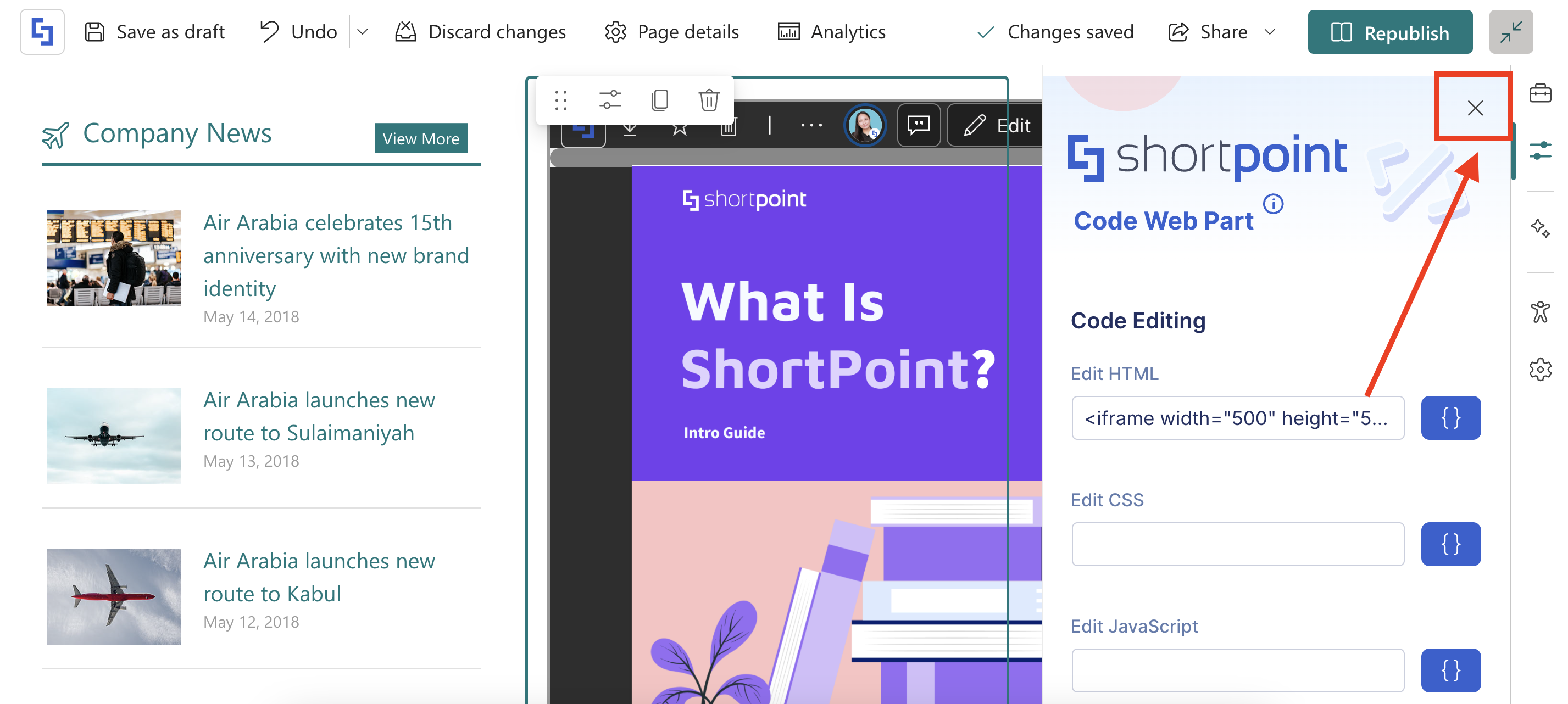
Task: Click Code Web Part info icon
Action: click(1273, 203)
